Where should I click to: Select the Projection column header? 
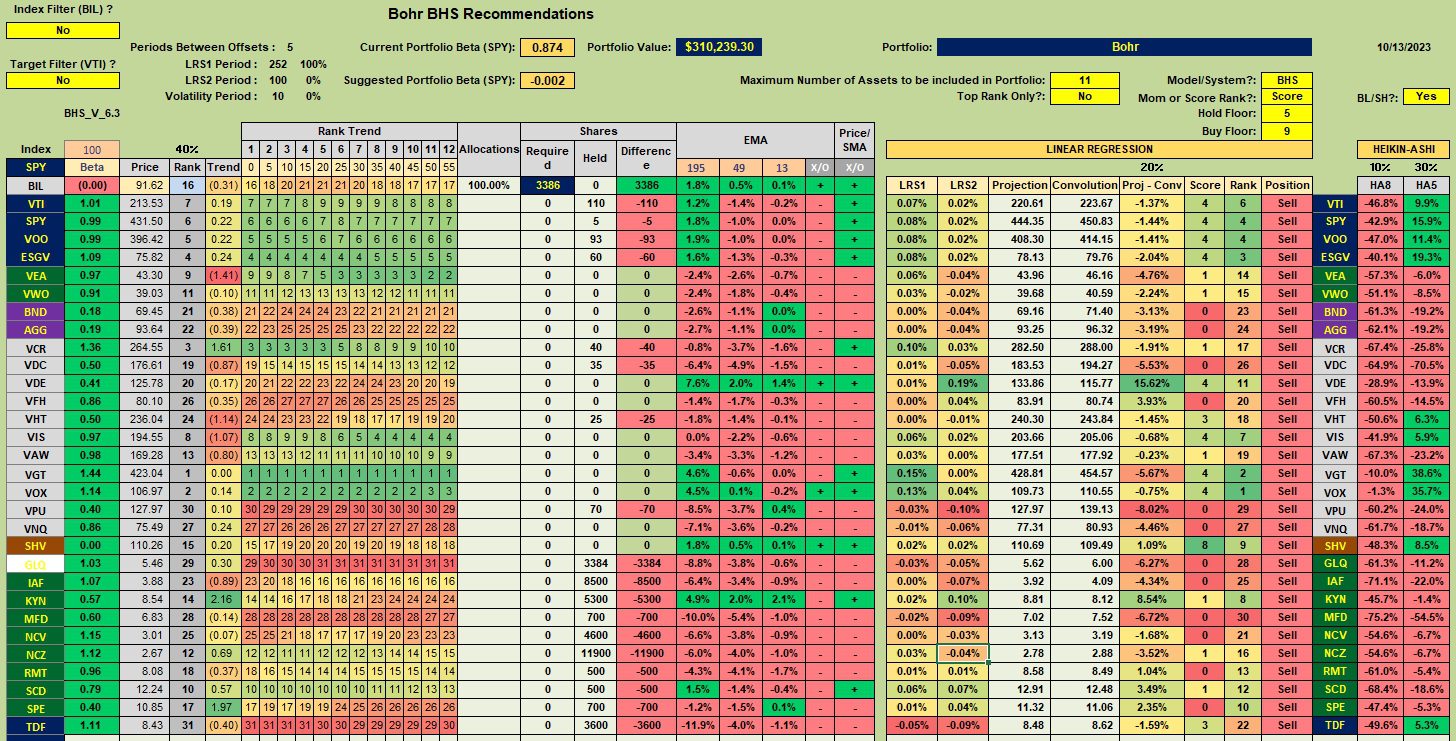click(x=1019, y=185)
